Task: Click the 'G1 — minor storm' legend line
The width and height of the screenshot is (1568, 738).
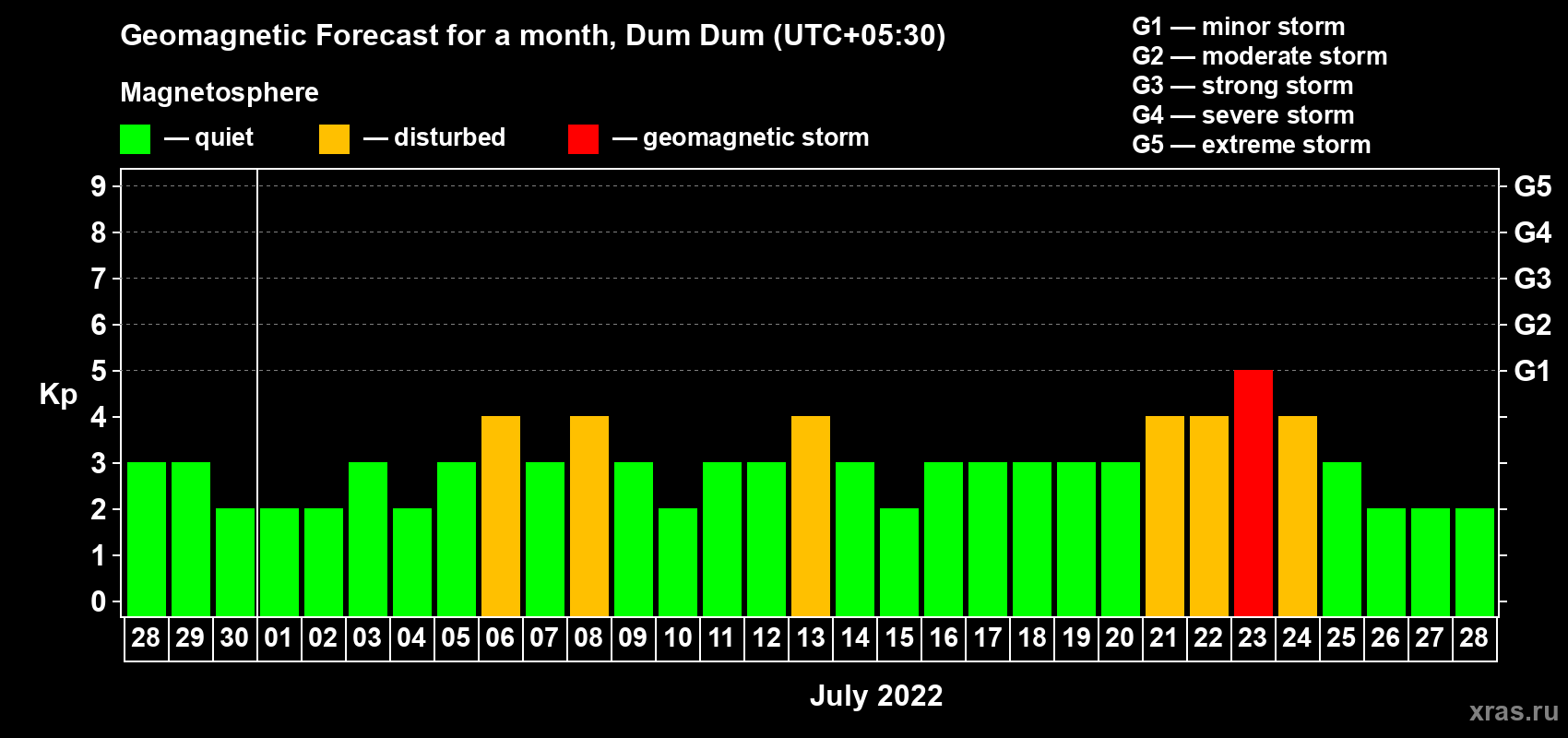Action: (x=1239, y=27)
